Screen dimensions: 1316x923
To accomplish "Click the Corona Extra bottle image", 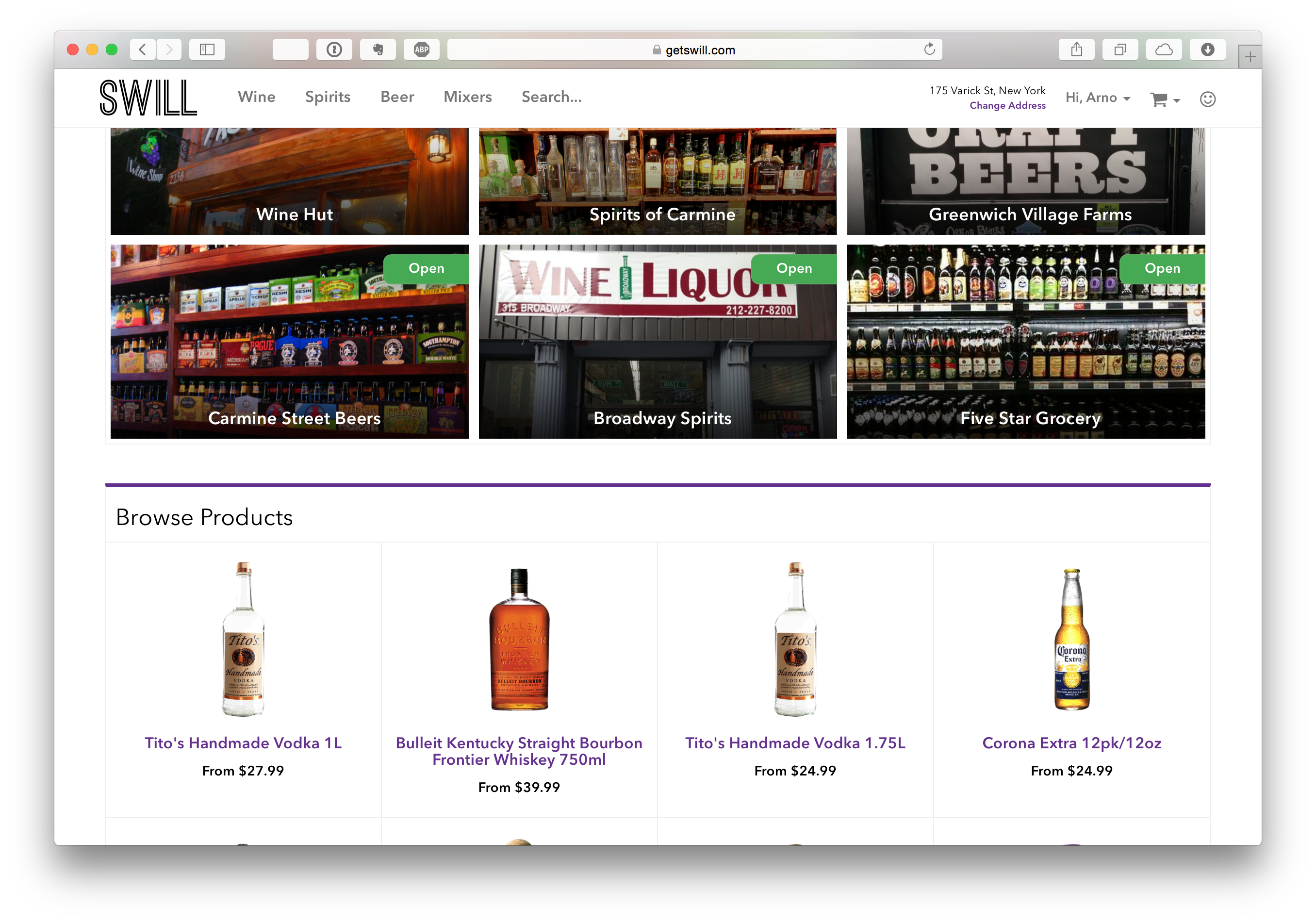I will click(x=1072, y=639).
